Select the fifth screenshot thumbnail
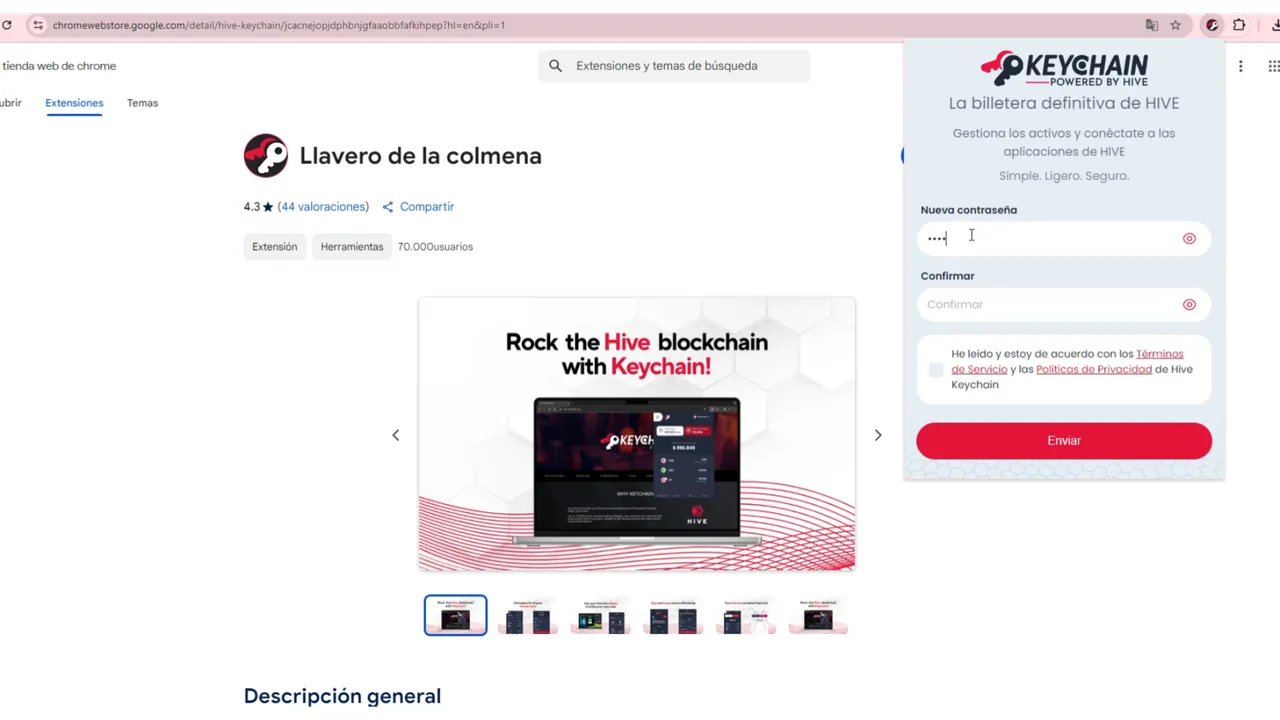1280x720 pixels. [x=746, y=615]
